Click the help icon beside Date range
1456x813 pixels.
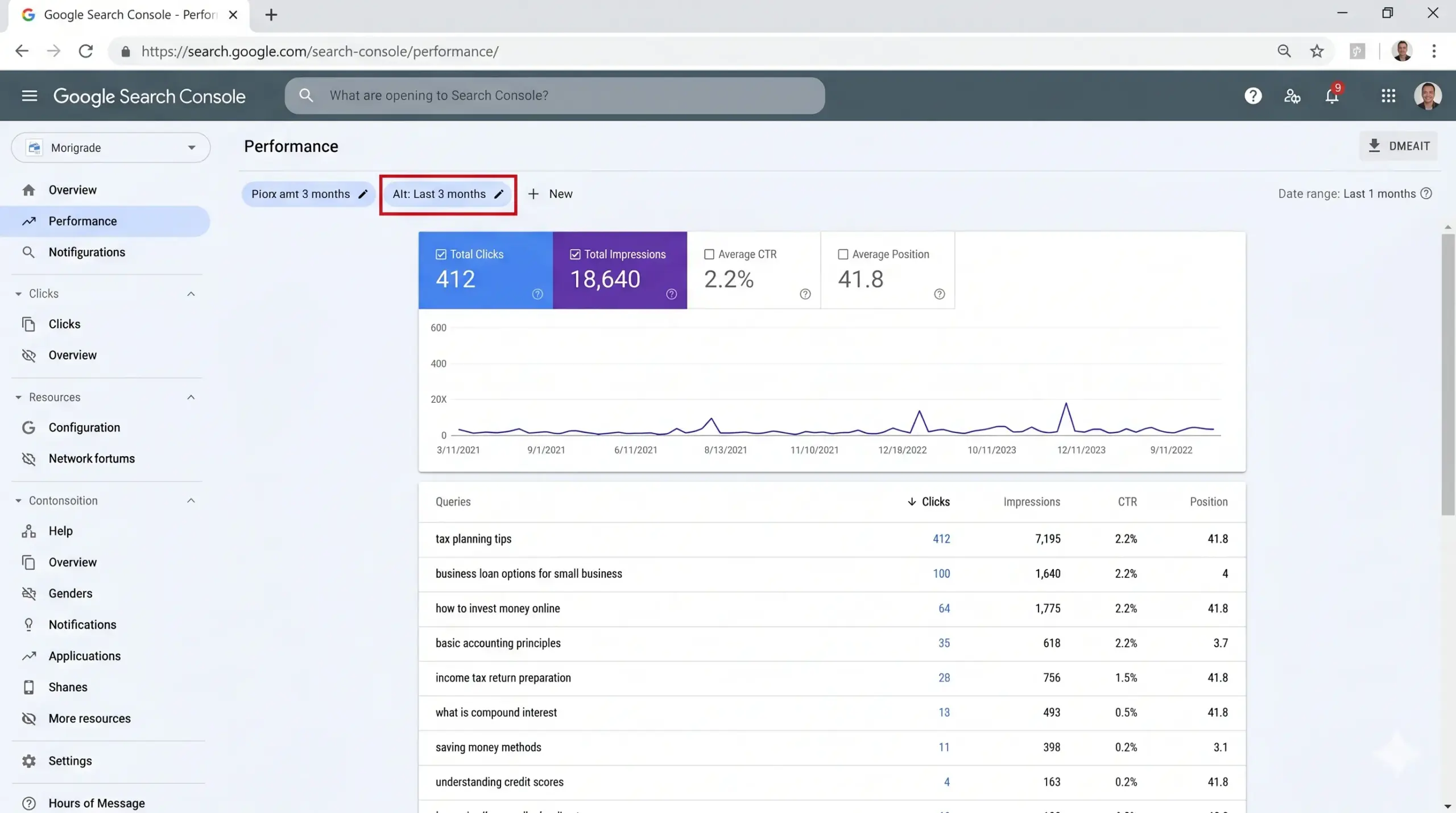(x=1426, y=193)
